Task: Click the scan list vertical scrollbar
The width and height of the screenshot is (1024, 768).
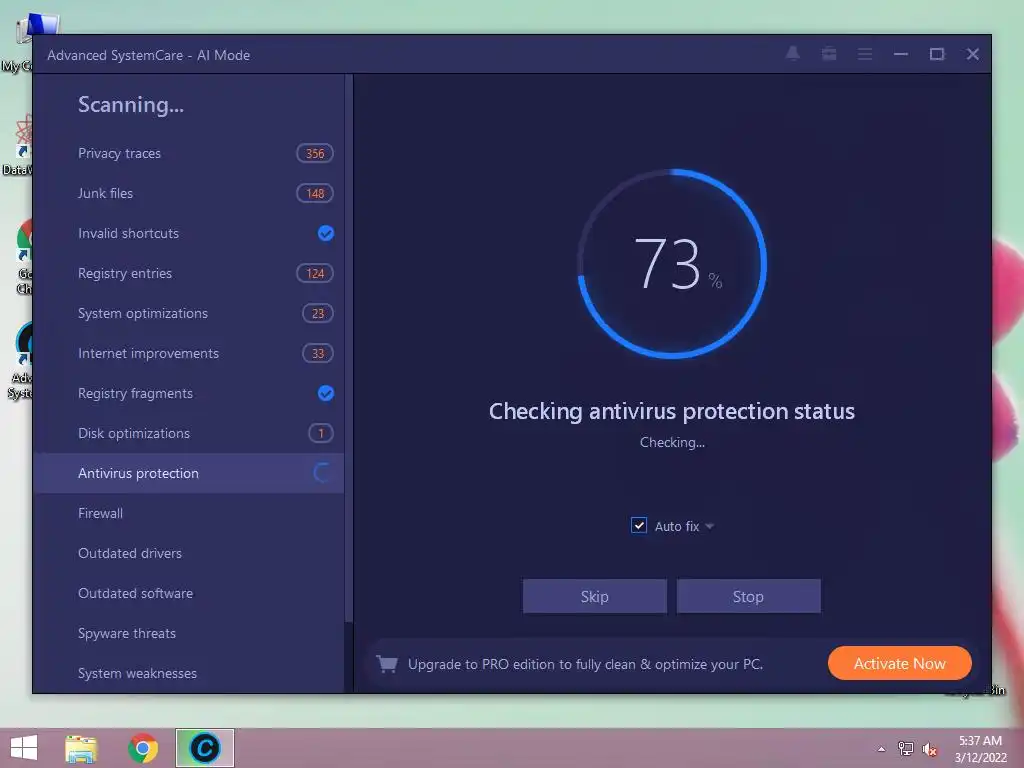Action: tap(349, 348)
